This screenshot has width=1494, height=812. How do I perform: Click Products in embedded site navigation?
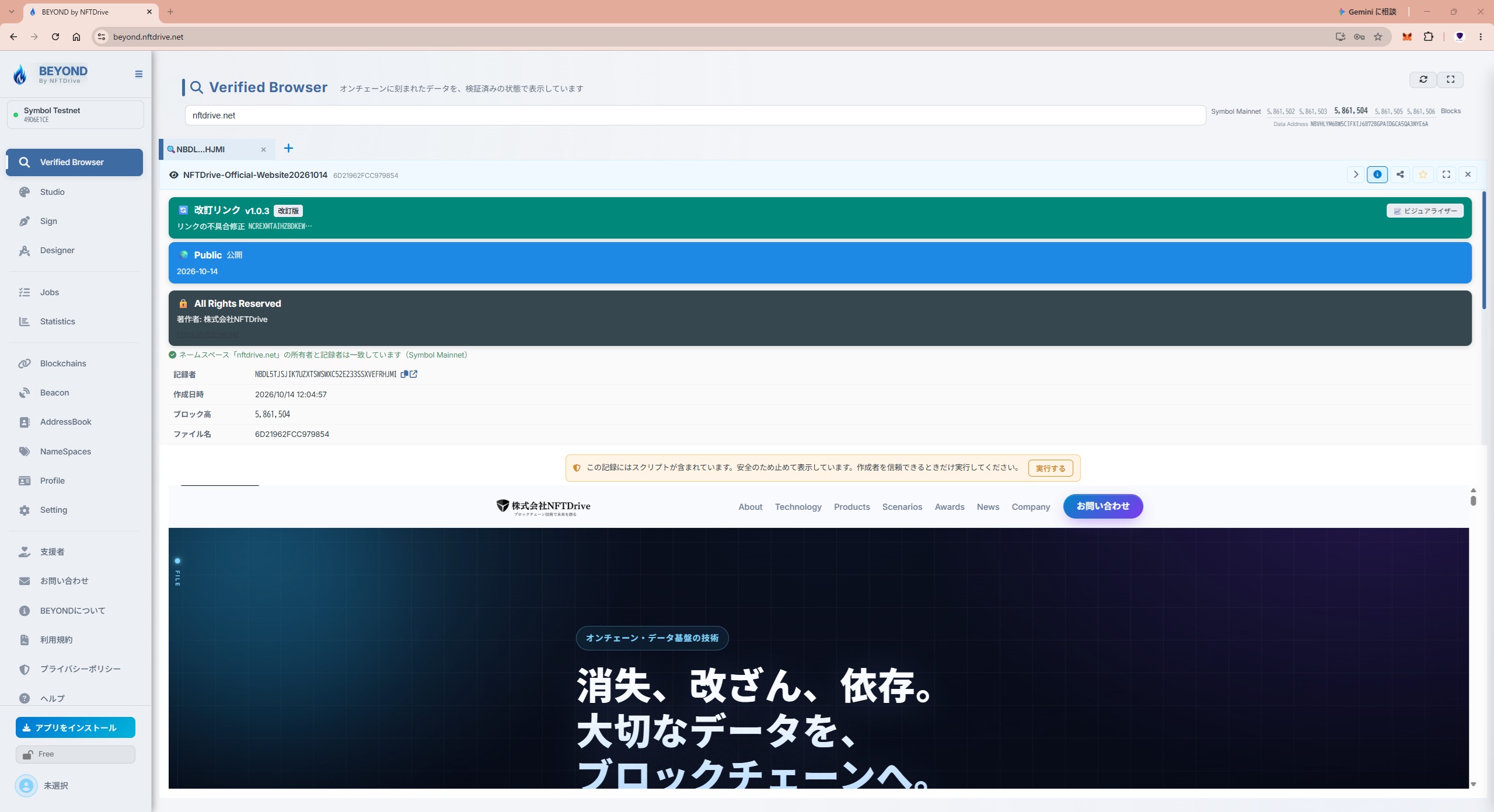pos(851,507)
